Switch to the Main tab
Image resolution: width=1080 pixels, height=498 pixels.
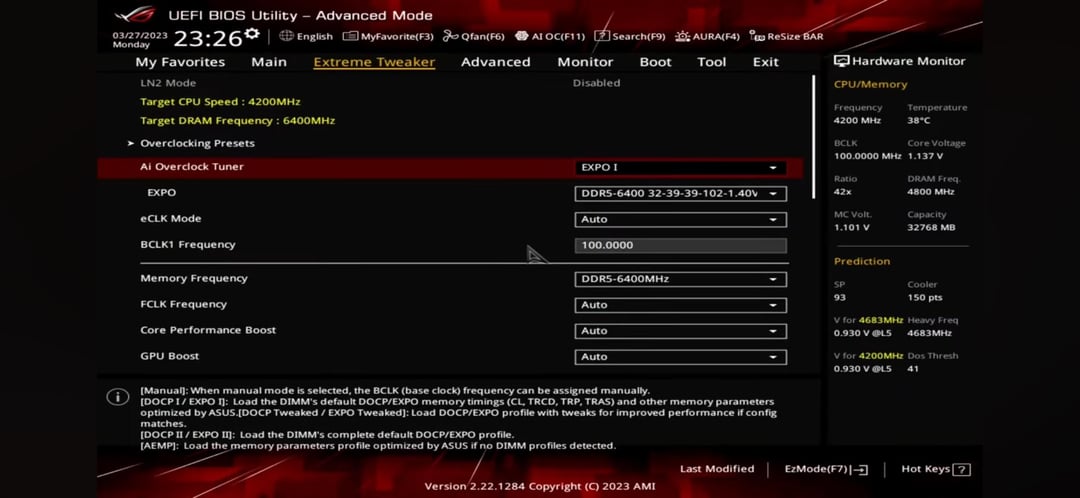tap(269, 62)
